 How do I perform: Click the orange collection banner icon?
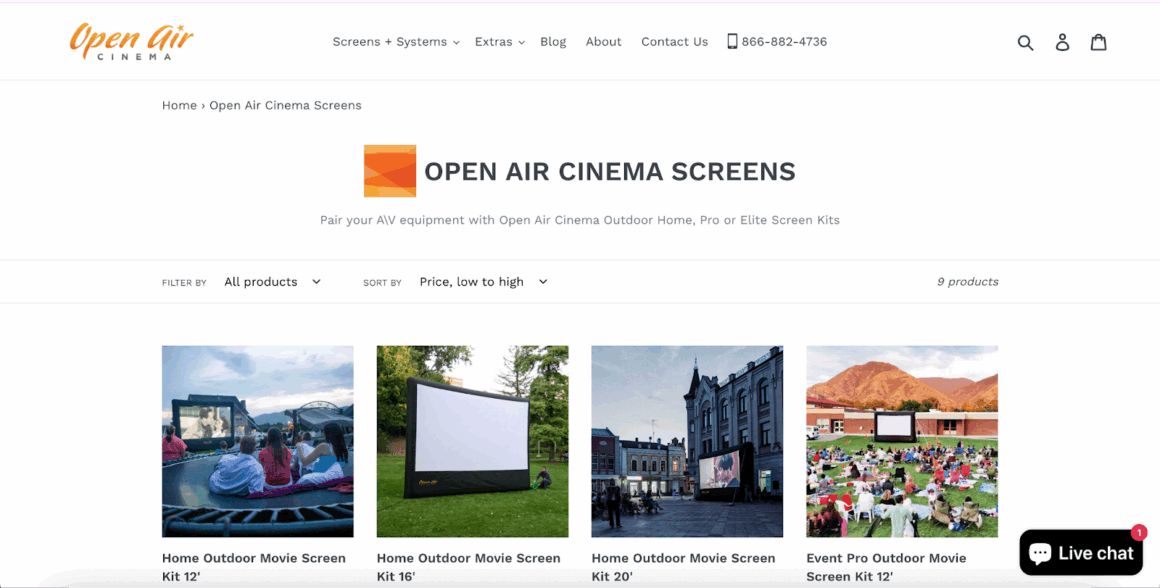coord(390,171)
